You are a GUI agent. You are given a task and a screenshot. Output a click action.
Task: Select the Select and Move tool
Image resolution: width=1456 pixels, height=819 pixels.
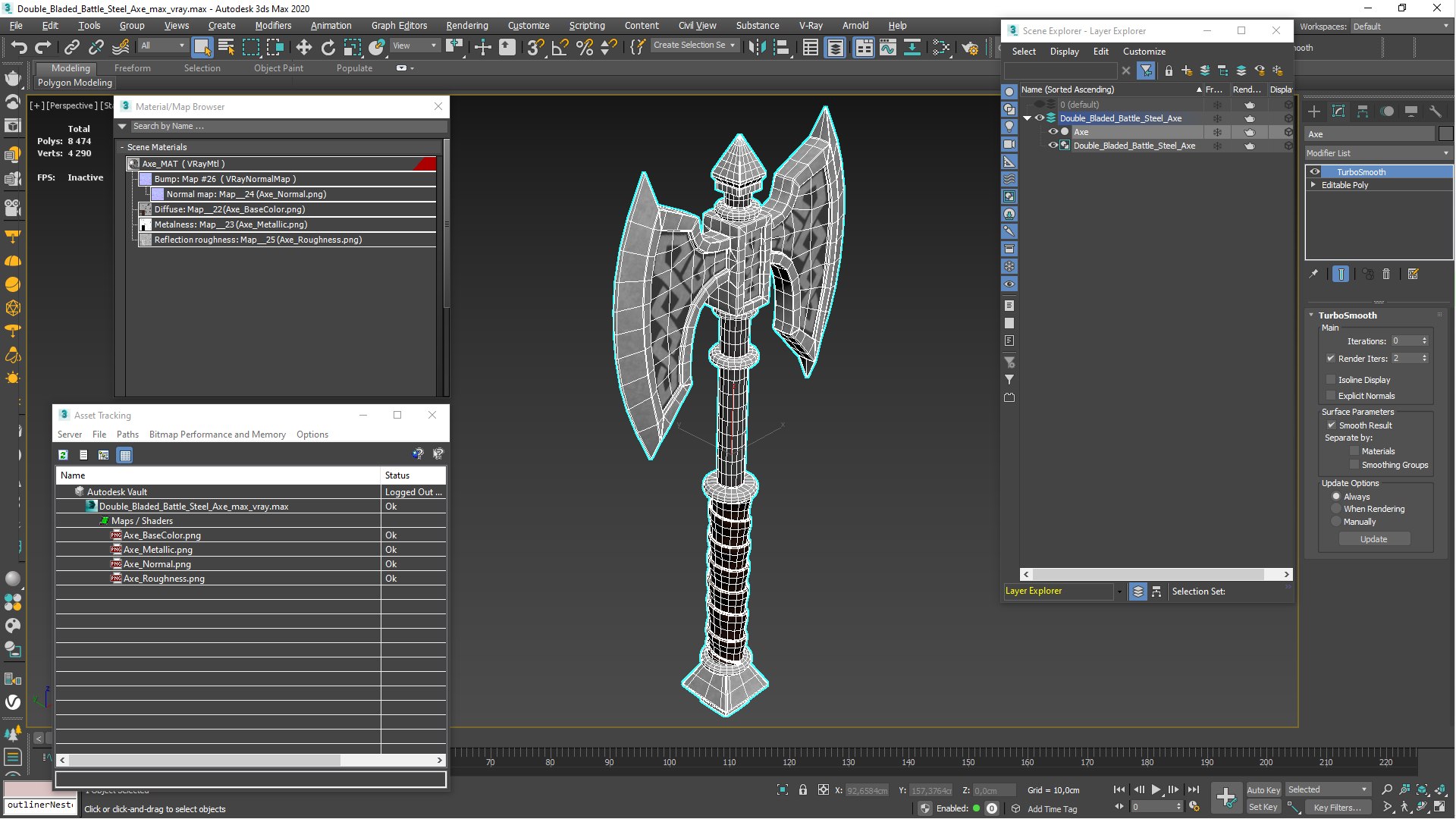tap(303, 47)
